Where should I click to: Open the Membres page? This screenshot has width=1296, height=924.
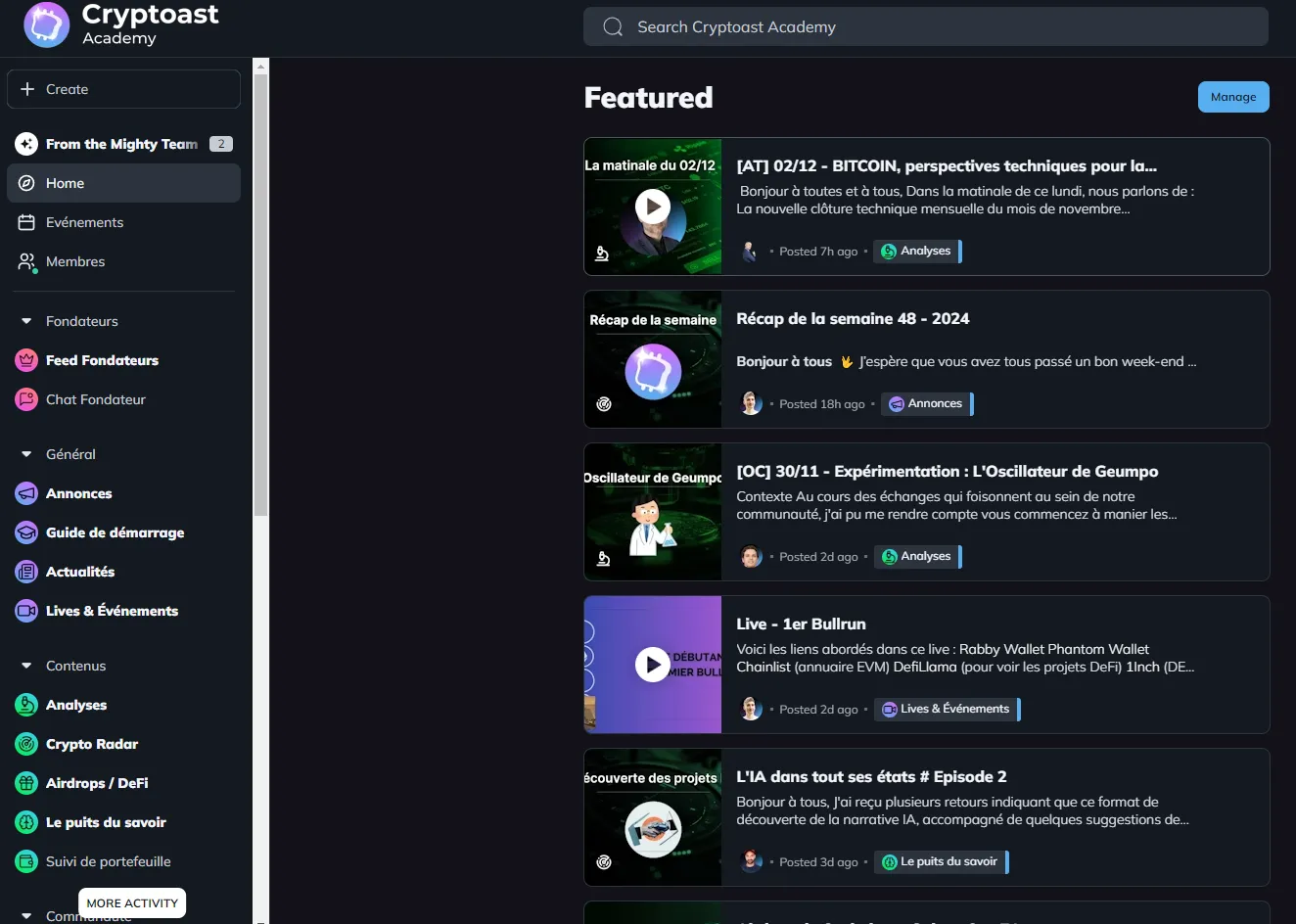[x=74, y=261]
